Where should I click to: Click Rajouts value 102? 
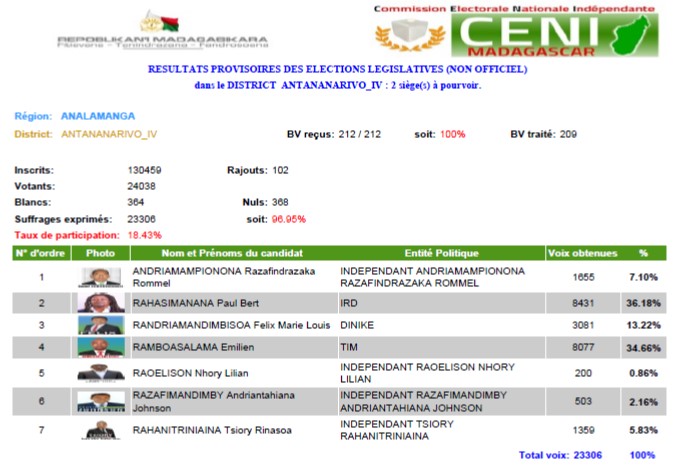click(280, 170)
